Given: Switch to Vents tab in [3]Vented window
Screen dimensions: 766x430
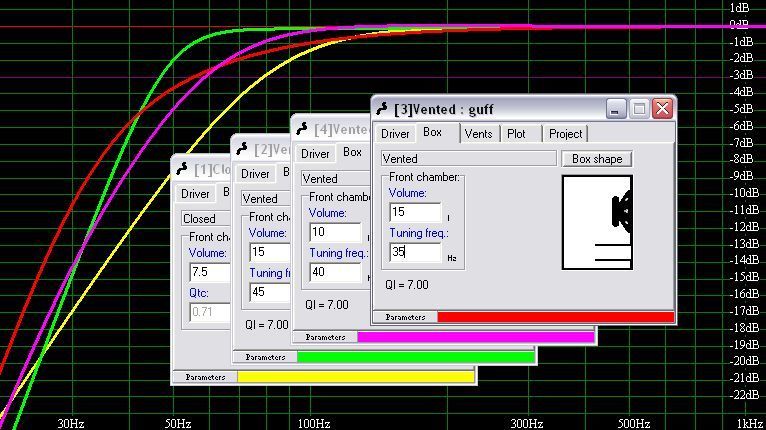Looking at the screenshot, I should (478, 133).
